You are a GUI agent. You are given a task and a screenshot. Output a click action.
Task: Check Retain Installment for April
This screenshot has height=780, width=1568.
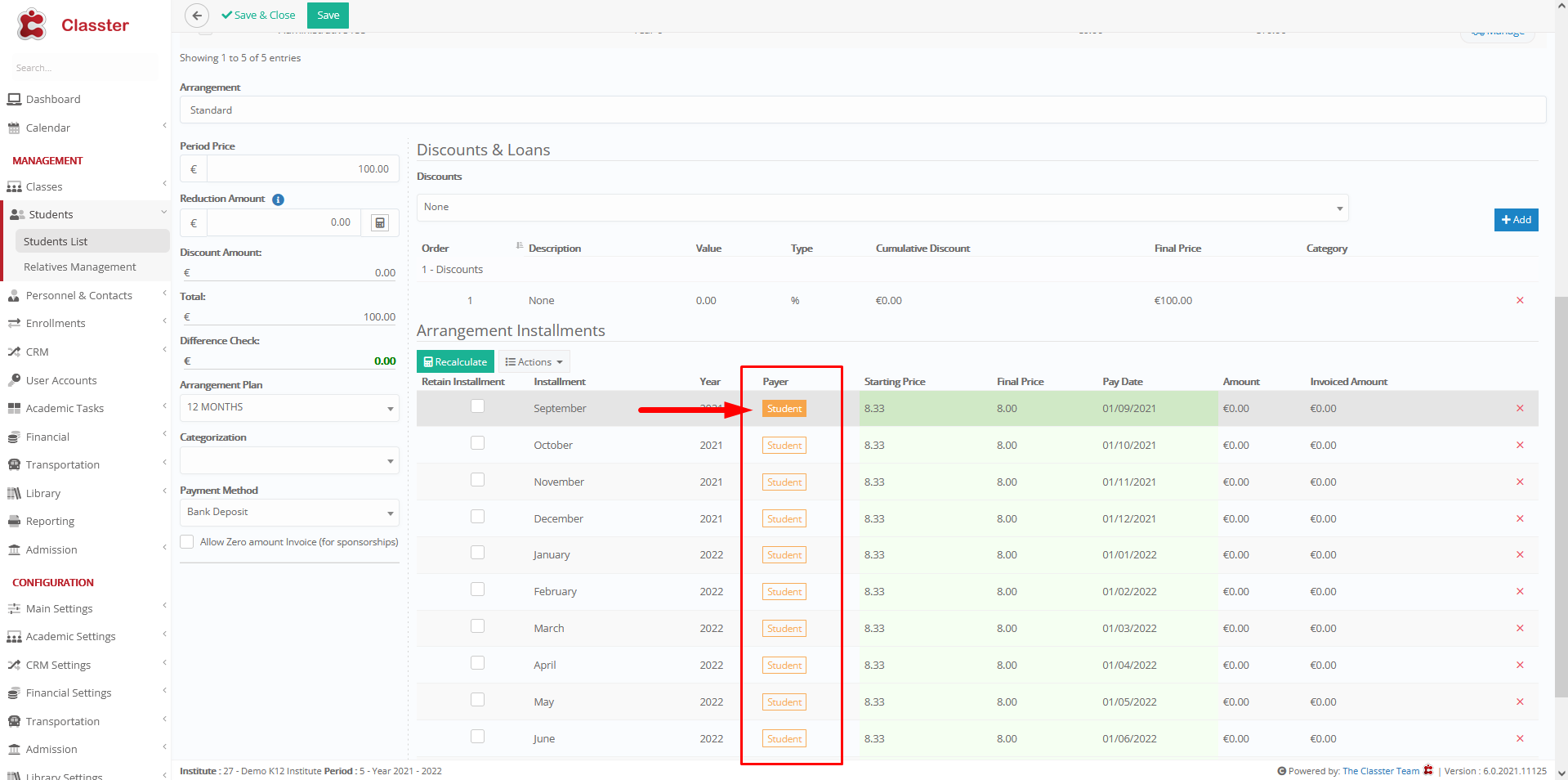(x=478, y=663)
